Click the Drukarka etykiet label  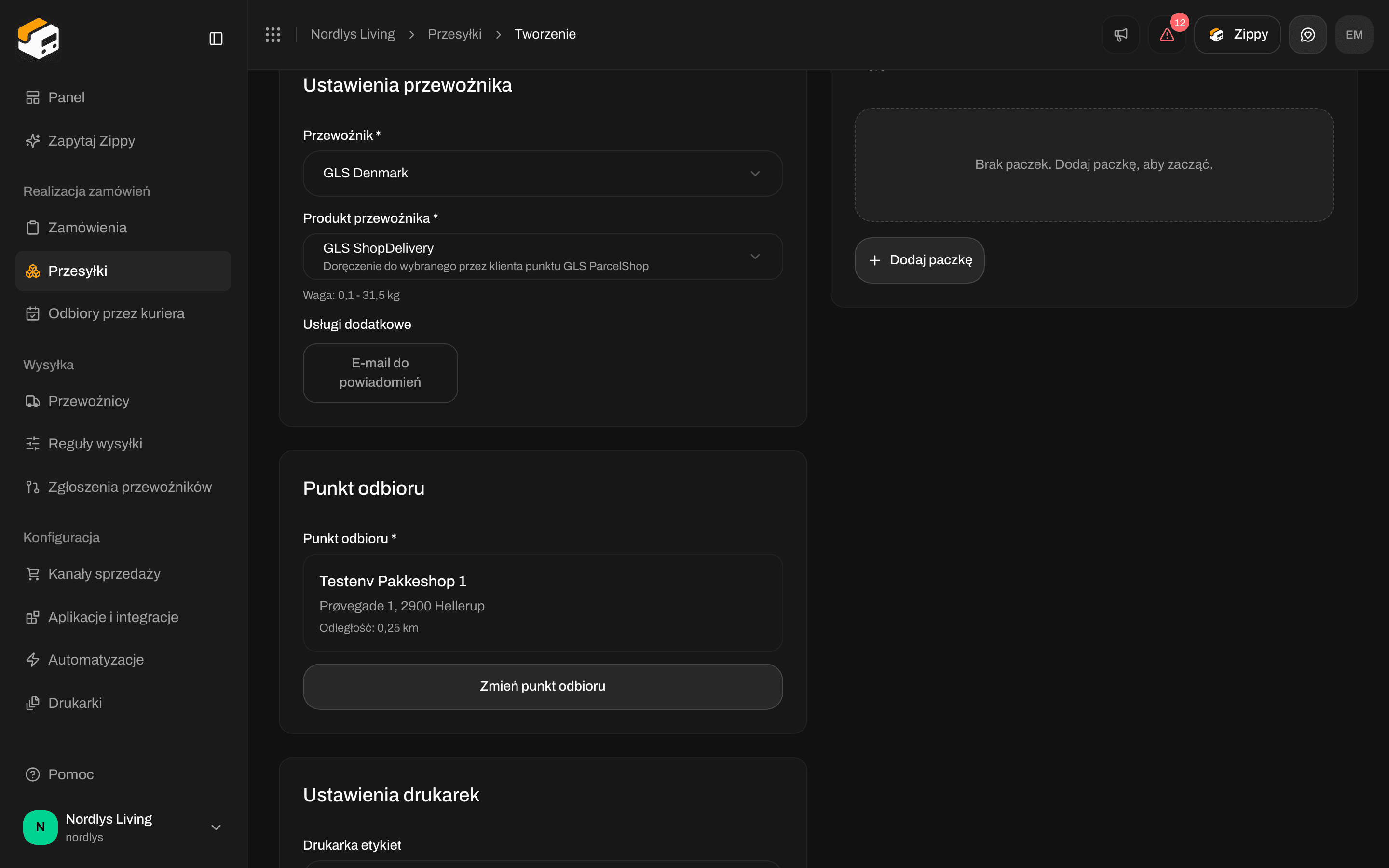(352, 845)
